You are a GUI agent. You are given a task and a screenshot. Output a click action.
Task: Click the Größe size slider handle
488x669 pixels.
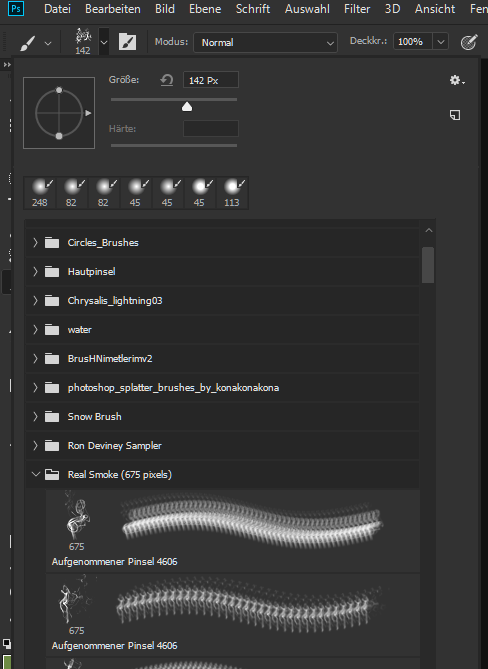pyautogui.click(x=187, y=106)
